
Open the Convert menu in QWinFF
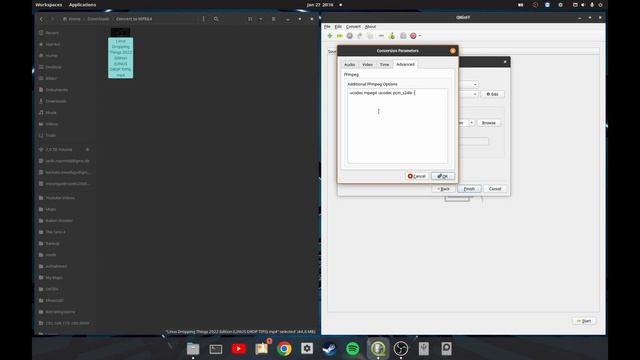[x=353, y=27]
